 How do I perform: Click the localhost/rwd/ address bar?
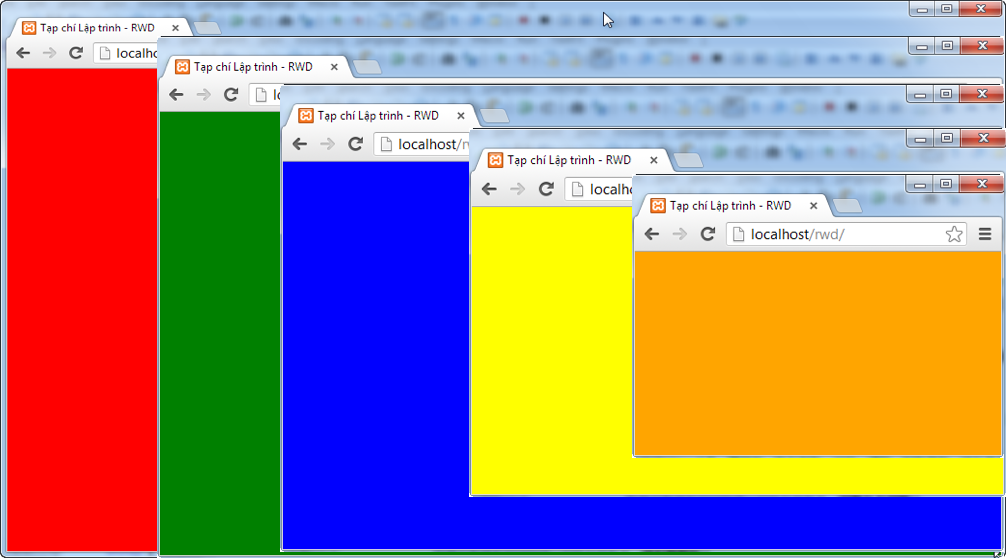(x=840, y=234)
